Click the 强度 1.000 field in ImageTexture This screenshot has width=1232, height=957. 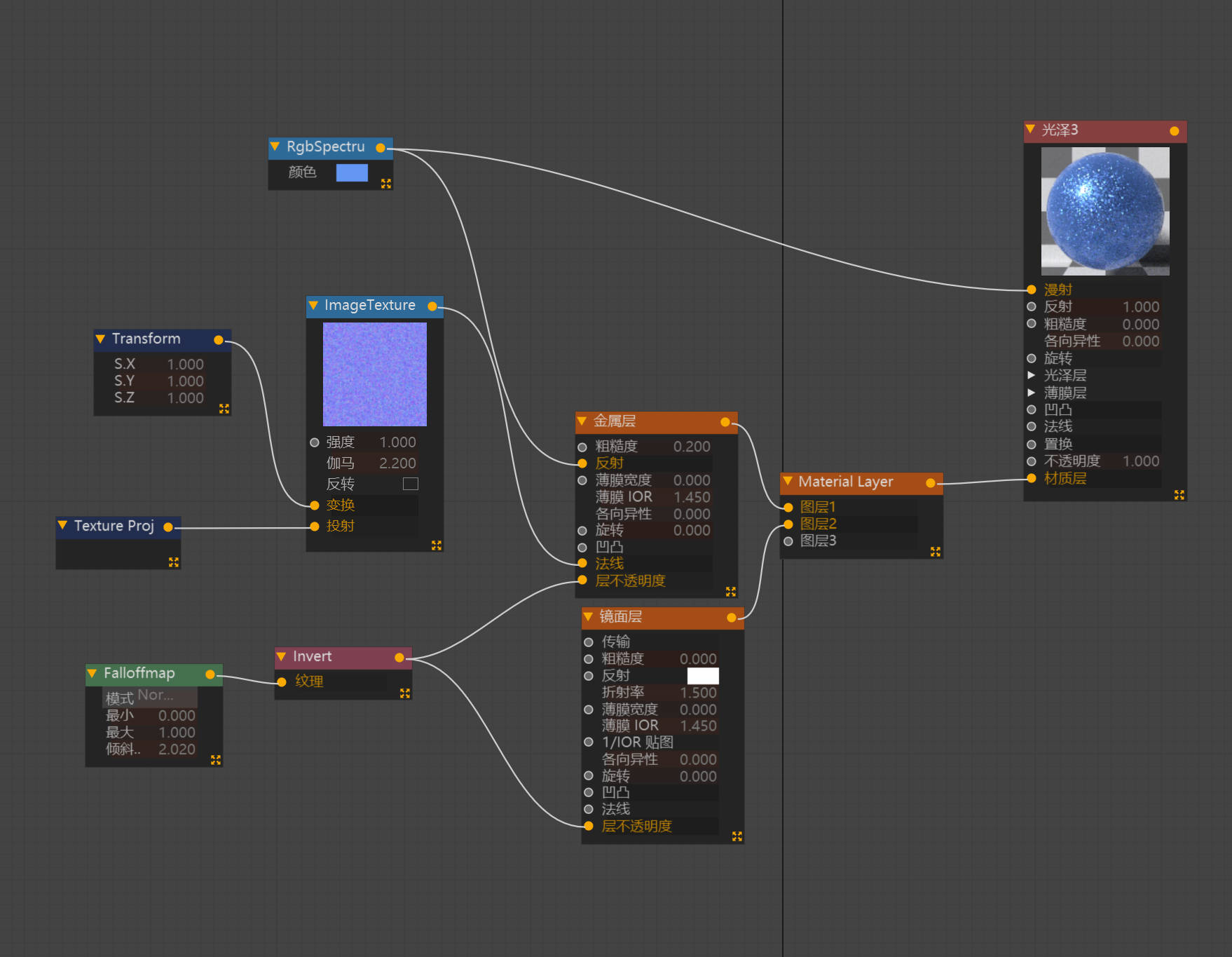[x=371, y=442]
